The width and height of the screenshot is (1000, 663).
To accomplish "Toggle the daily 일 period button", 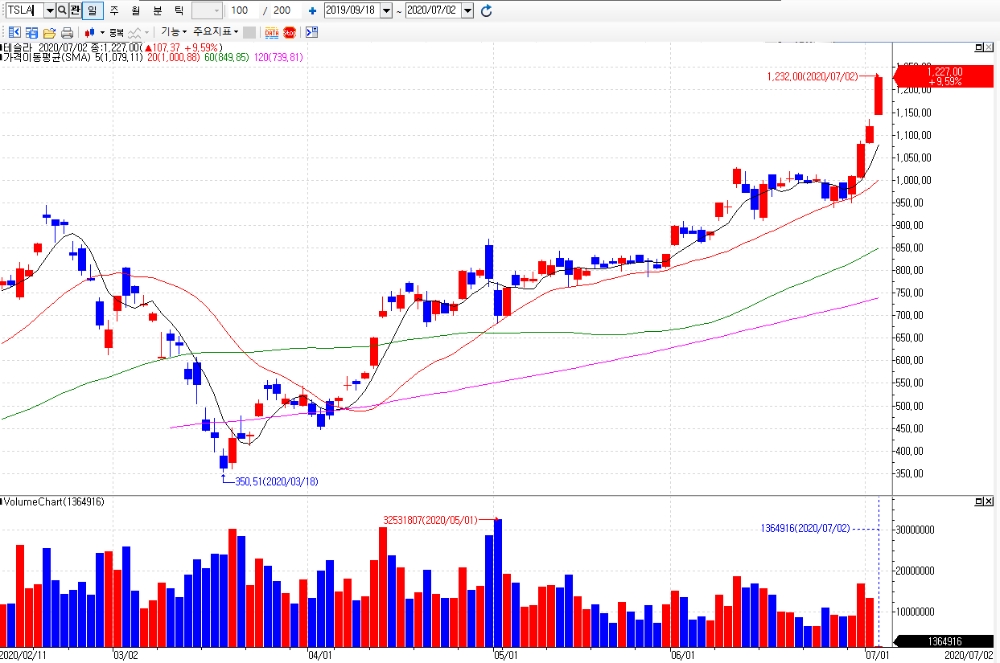I will point(92,10).
